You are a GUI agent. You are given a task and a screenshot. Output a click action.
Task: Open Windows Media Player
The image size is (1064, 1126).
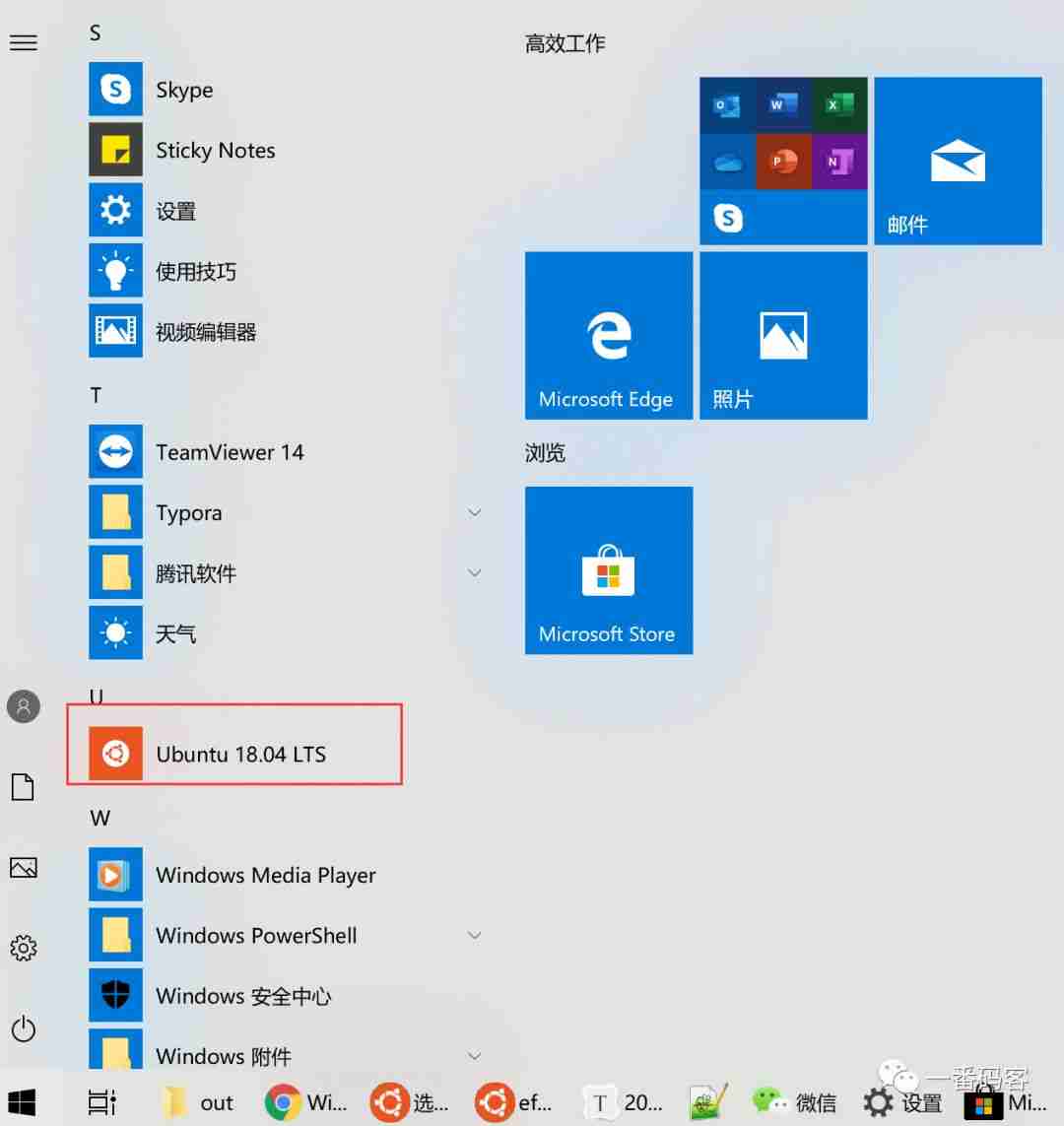tap(265, 875)
